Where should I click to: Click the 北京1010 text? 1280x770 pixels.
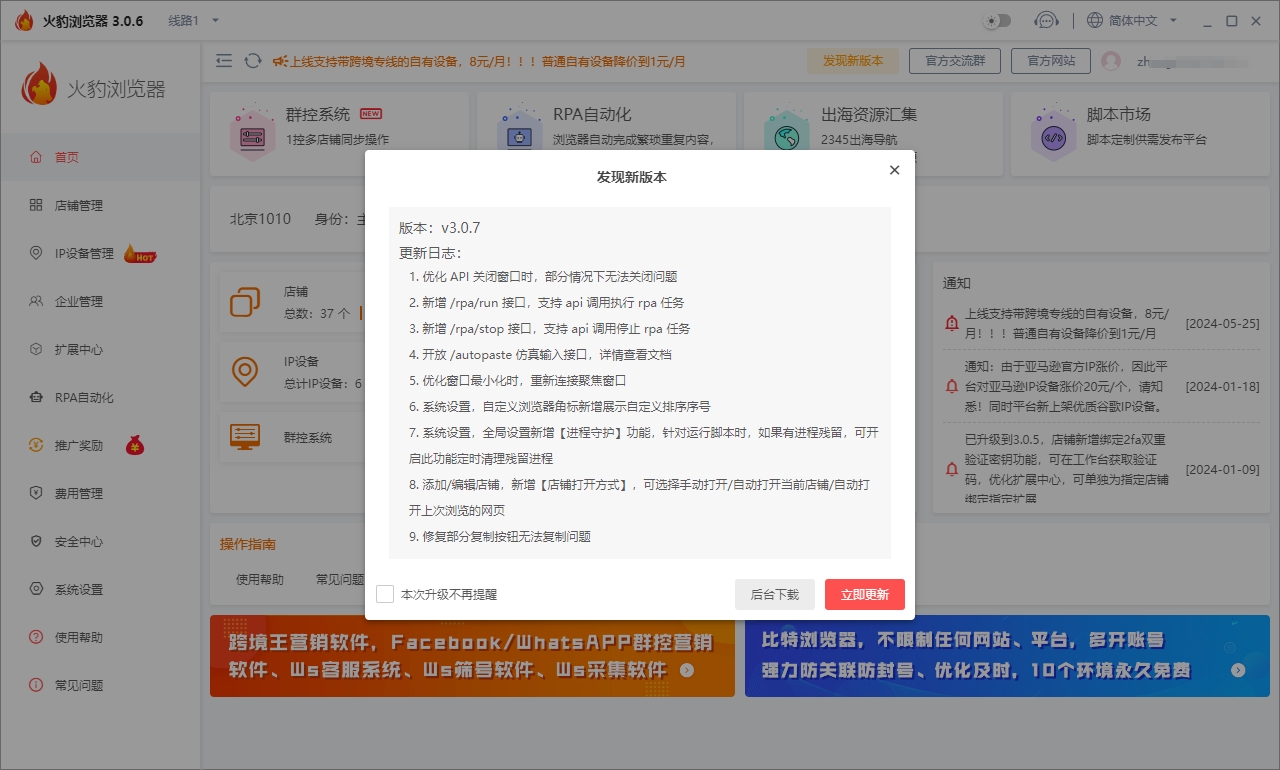pos(260,219)
